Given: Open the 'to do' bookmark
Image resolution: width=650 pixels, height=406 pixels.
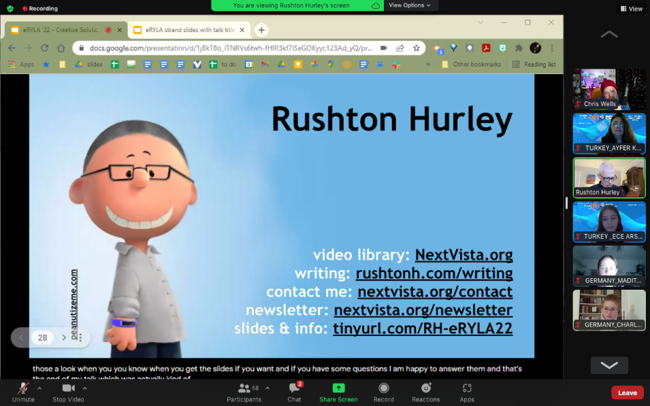Looking at the screenshot, I should tap(223, 64).
